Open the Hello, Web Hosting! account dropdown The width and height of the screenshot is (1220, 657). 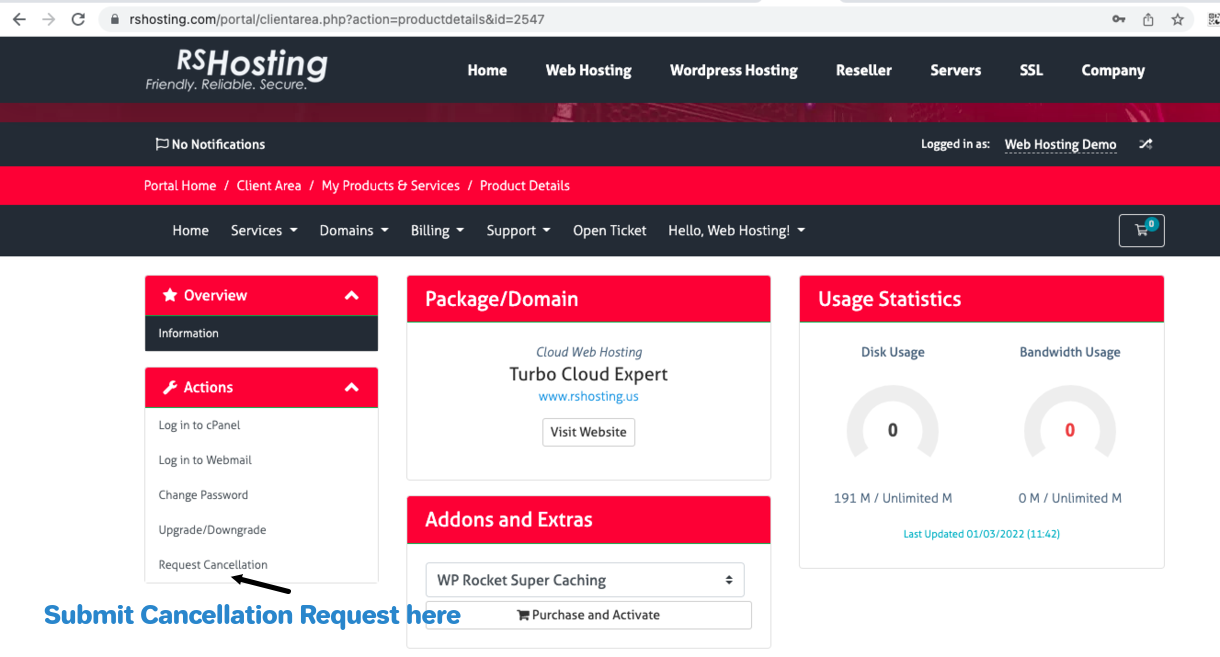[x=736, y=230]
